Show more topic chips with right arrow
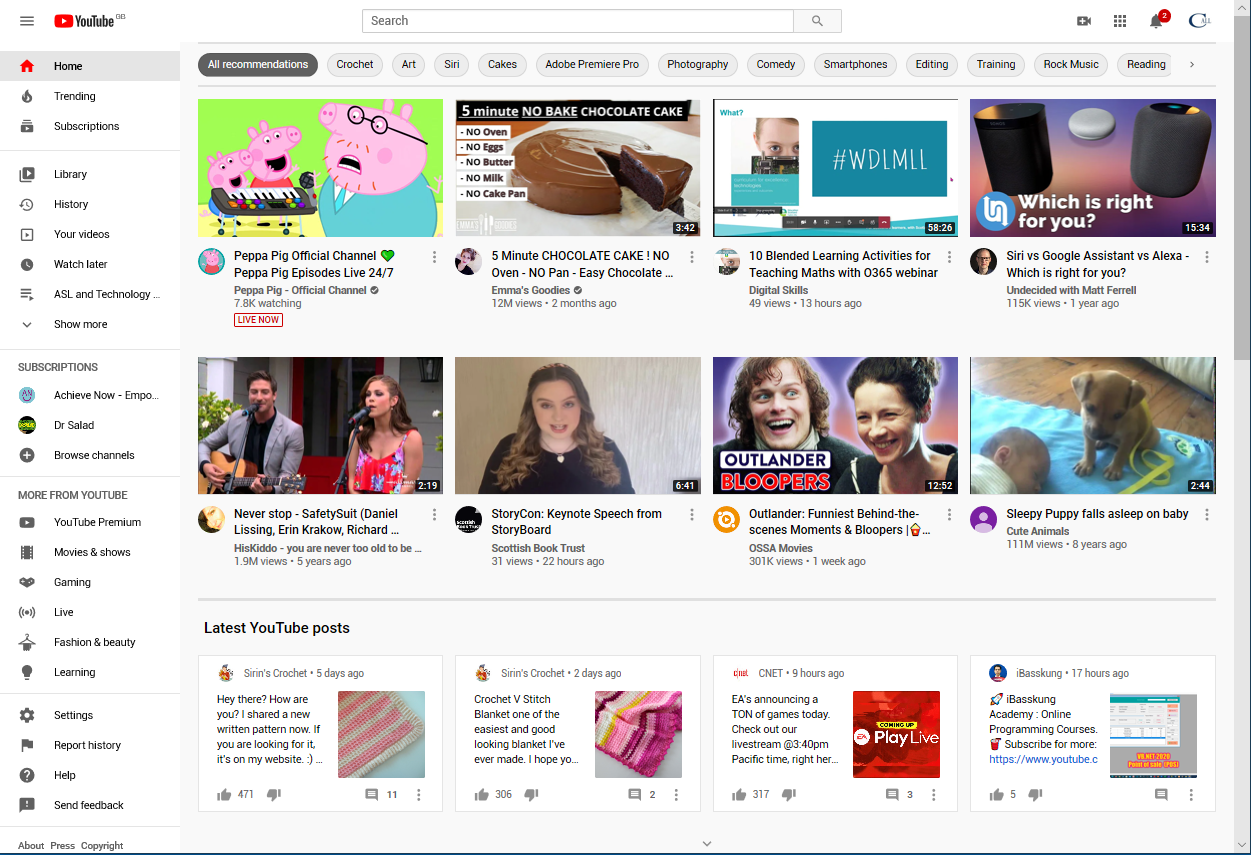 1191,64
